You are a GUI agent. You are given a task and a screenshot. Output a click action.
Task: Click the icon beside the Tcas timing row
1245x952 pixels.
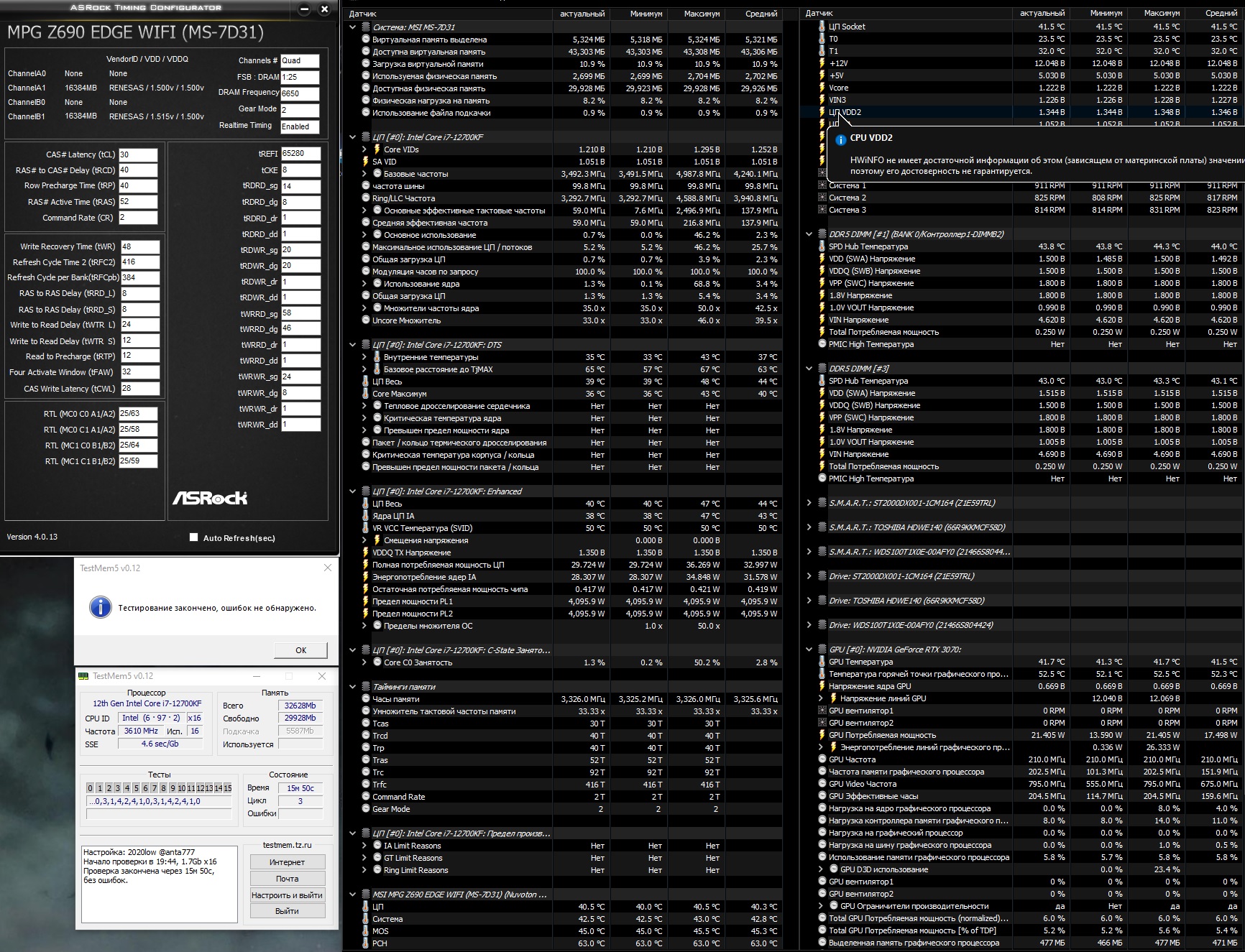[365, 724]
